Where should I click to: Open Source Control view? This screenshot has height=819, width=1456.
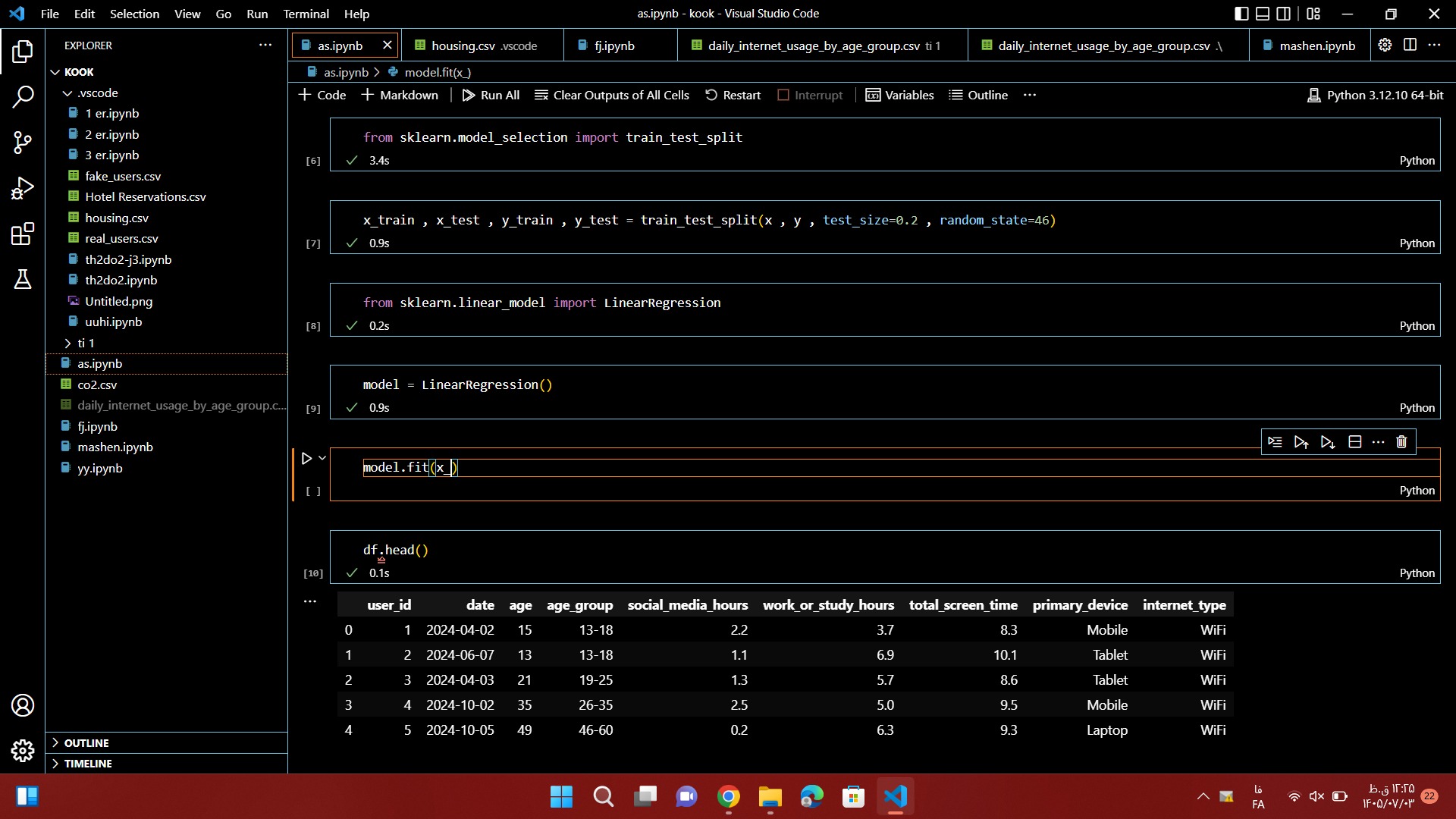(x=23, y=142)
